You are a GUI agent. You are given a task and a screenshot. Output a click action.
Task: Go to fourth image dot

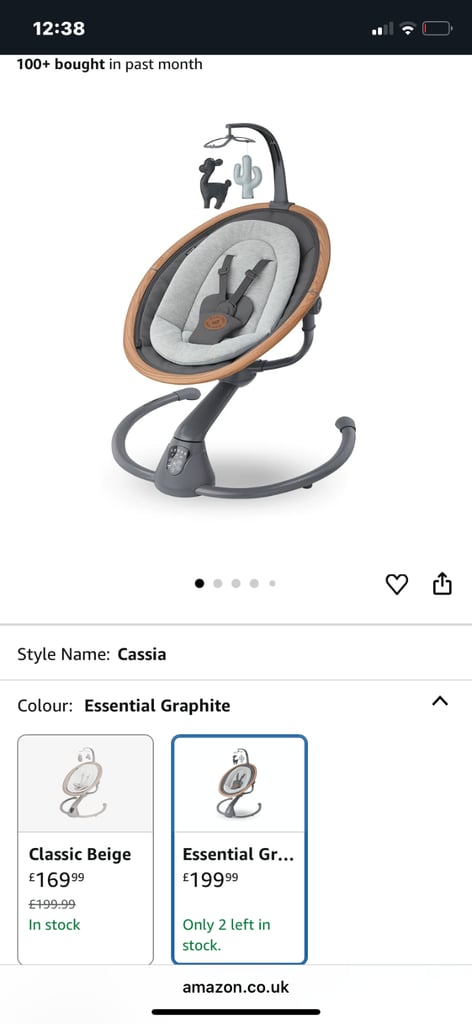pyautogui.click(x=254, y=583)
